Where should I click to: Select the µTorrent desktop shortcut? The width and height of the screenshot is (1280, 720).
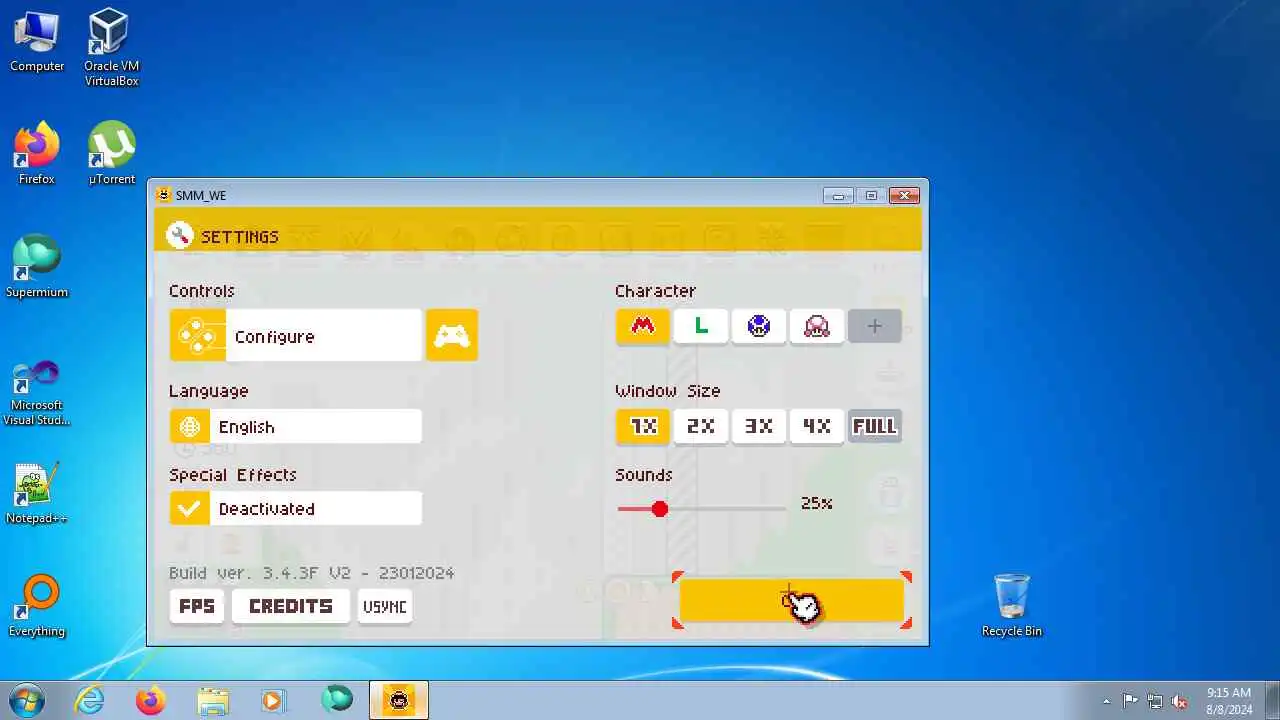click(111, 154)
